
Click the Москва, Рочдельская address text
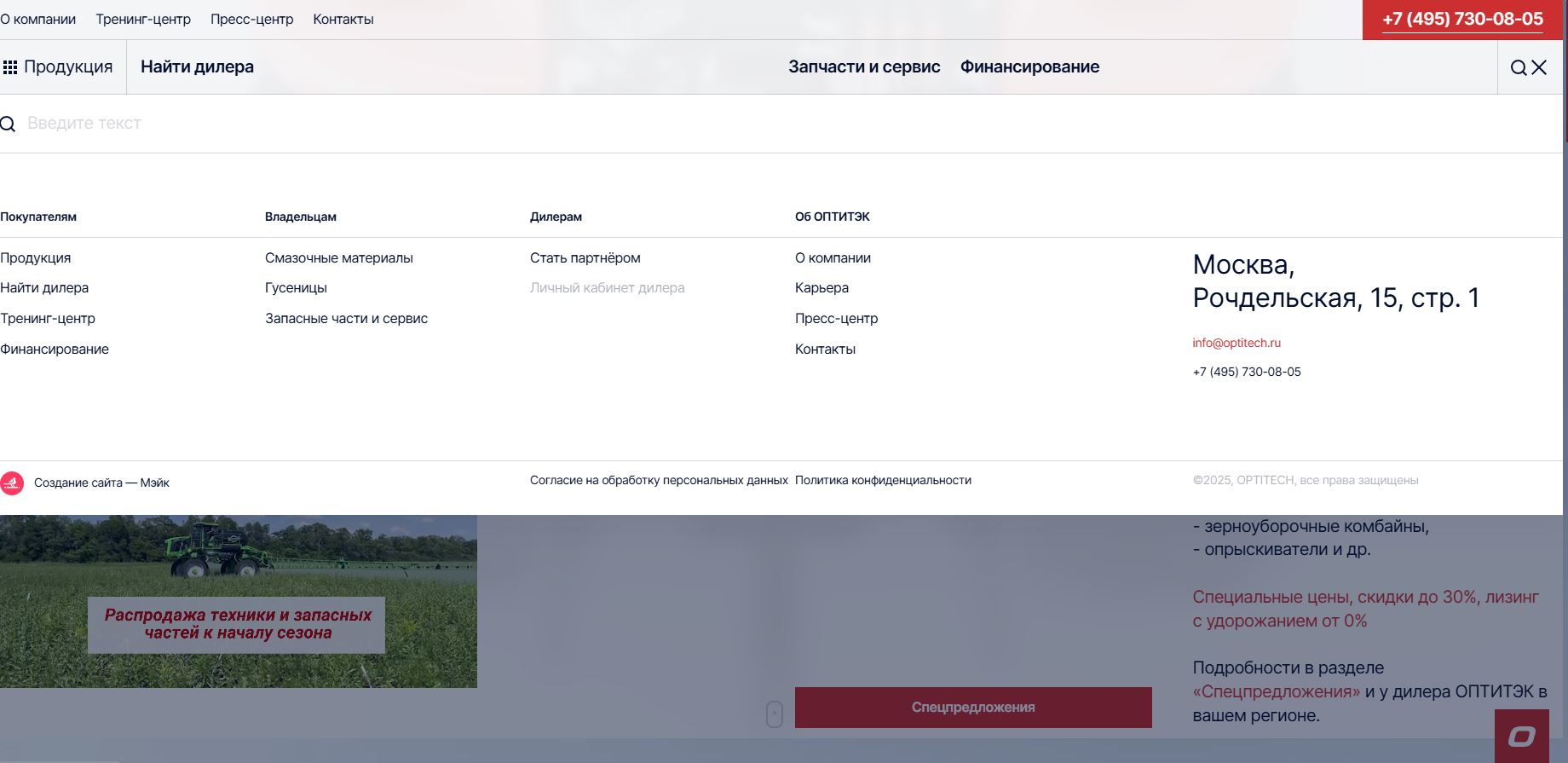pos(1336,281)
